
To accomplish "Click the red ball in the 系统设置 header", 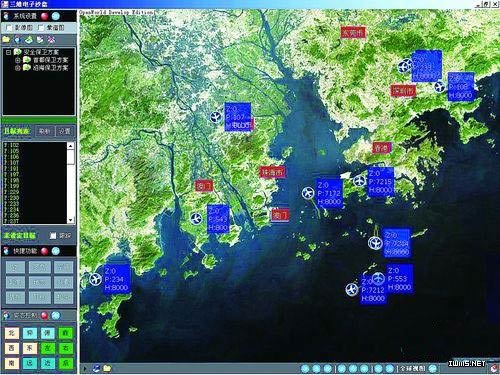I will [x=44, y=16].
